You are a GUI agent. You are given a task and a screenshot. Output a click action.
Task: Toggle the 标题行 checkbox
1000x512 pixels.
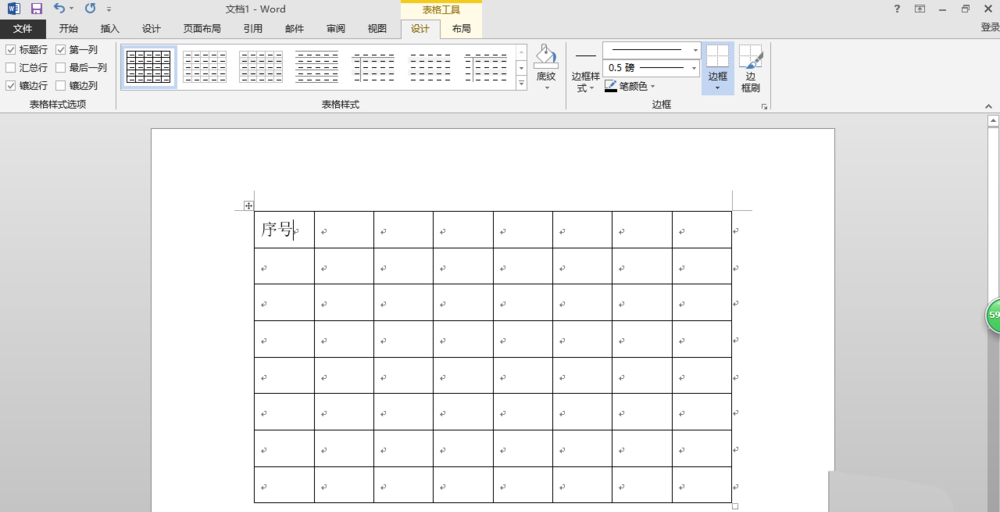point(11,50)
